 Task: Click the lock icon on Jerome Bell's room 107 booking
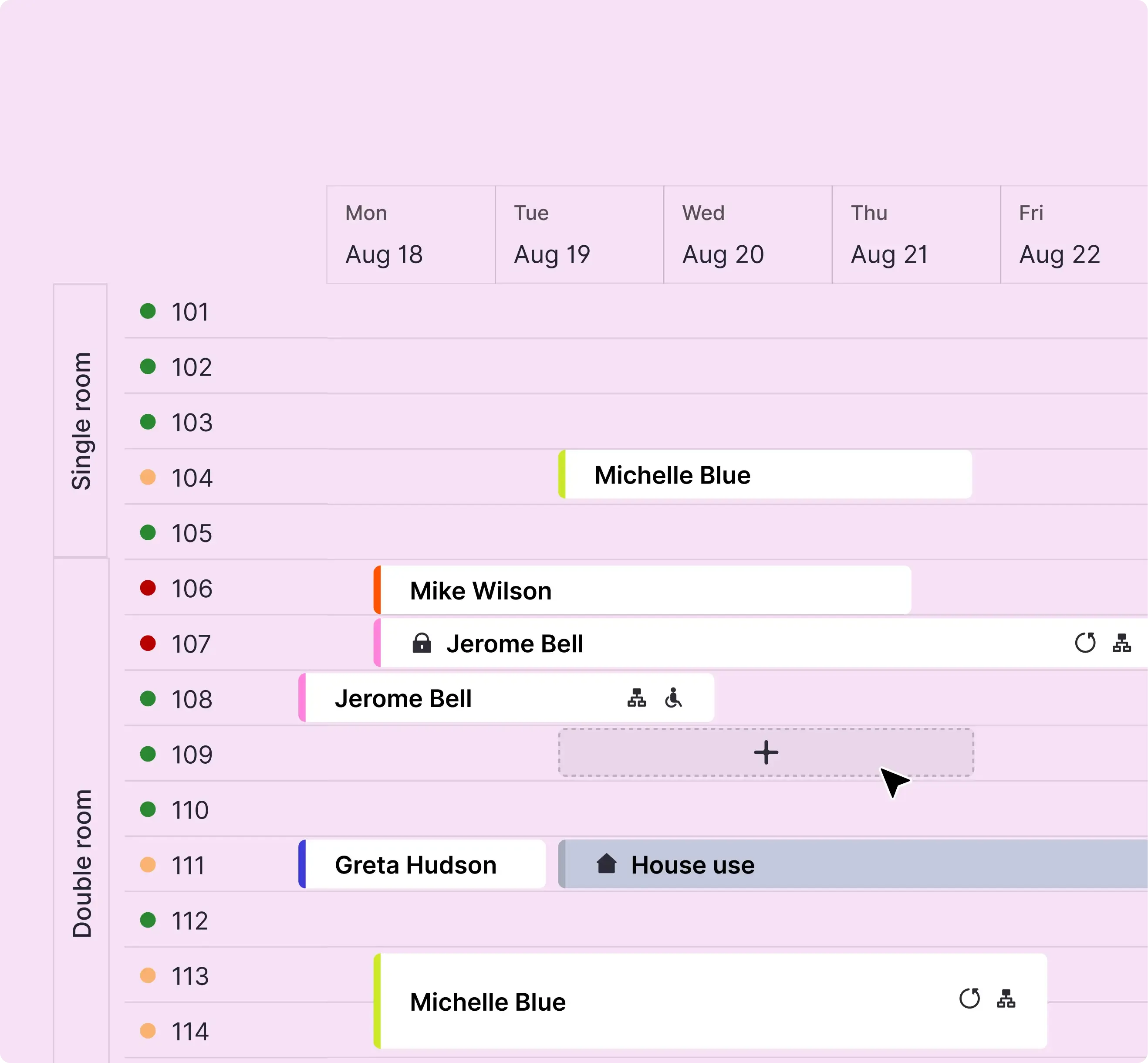pyautogui.click(x=422, y=643)
